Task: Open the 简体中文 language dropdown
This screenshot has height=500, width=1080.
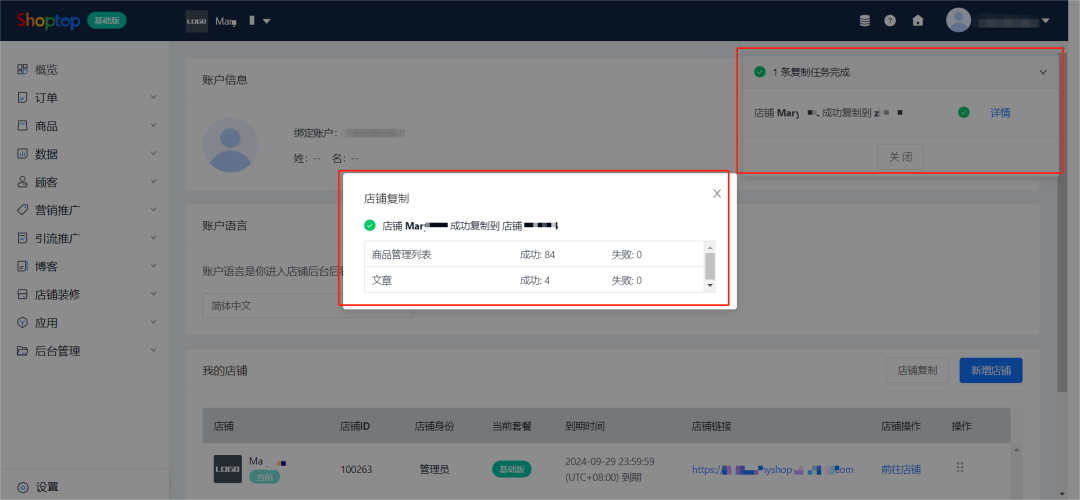Action: click(x=307, y=305)
